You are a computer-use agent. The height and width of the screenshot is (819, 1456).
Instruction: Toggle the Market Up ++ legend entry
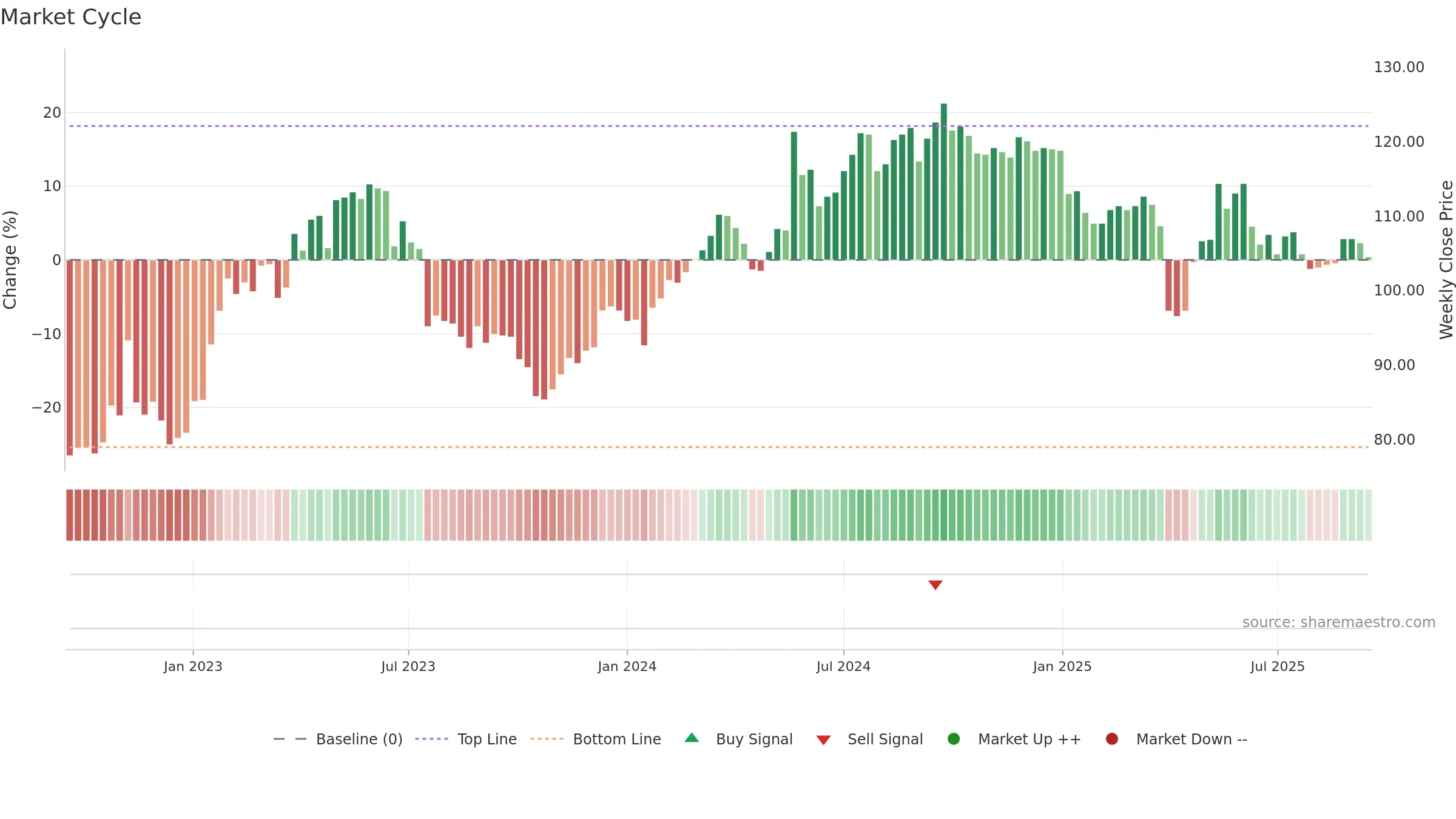1014,739
